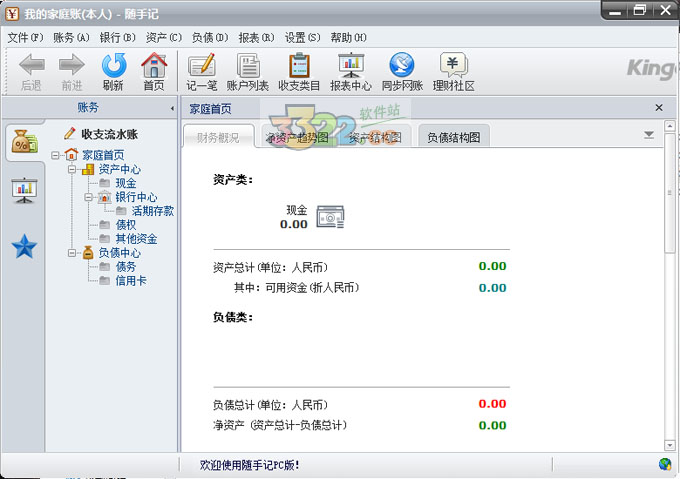Select the star favorites sidebar icon
The height and width of the screenshot is (479, 680).
[x=24, y=246]
